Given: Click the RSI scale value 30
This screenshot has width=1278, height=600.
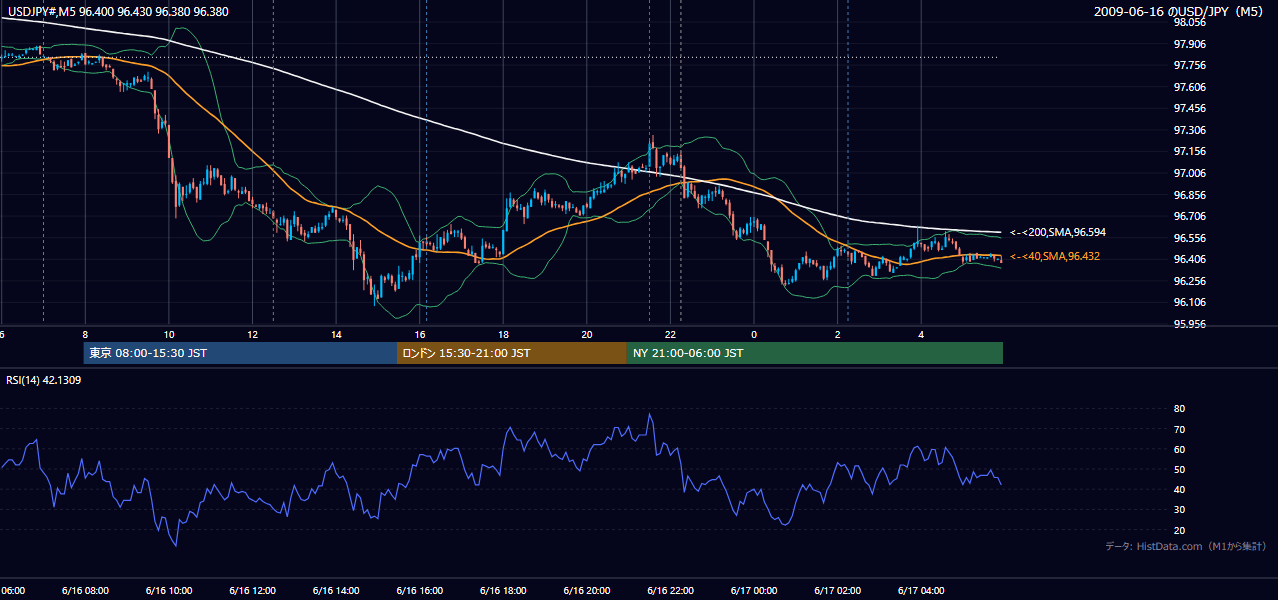Looking at the screenshot, I should pos(1179,510).
